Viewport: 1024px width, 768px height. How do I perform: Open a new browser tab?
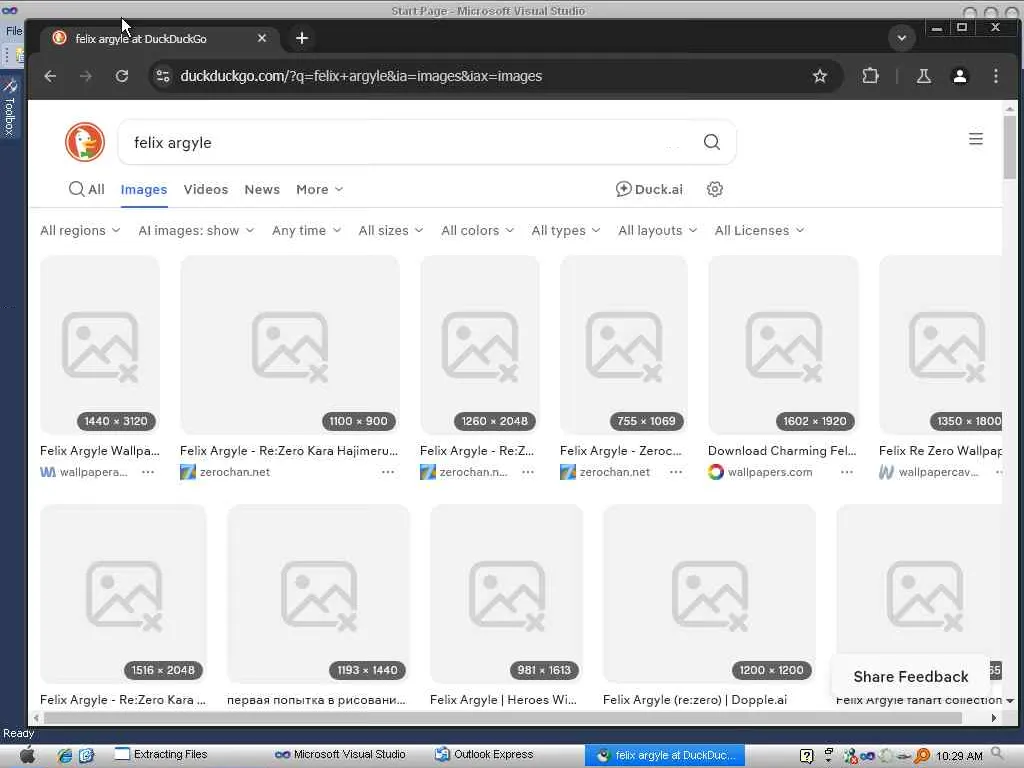[x=302, y=39]
